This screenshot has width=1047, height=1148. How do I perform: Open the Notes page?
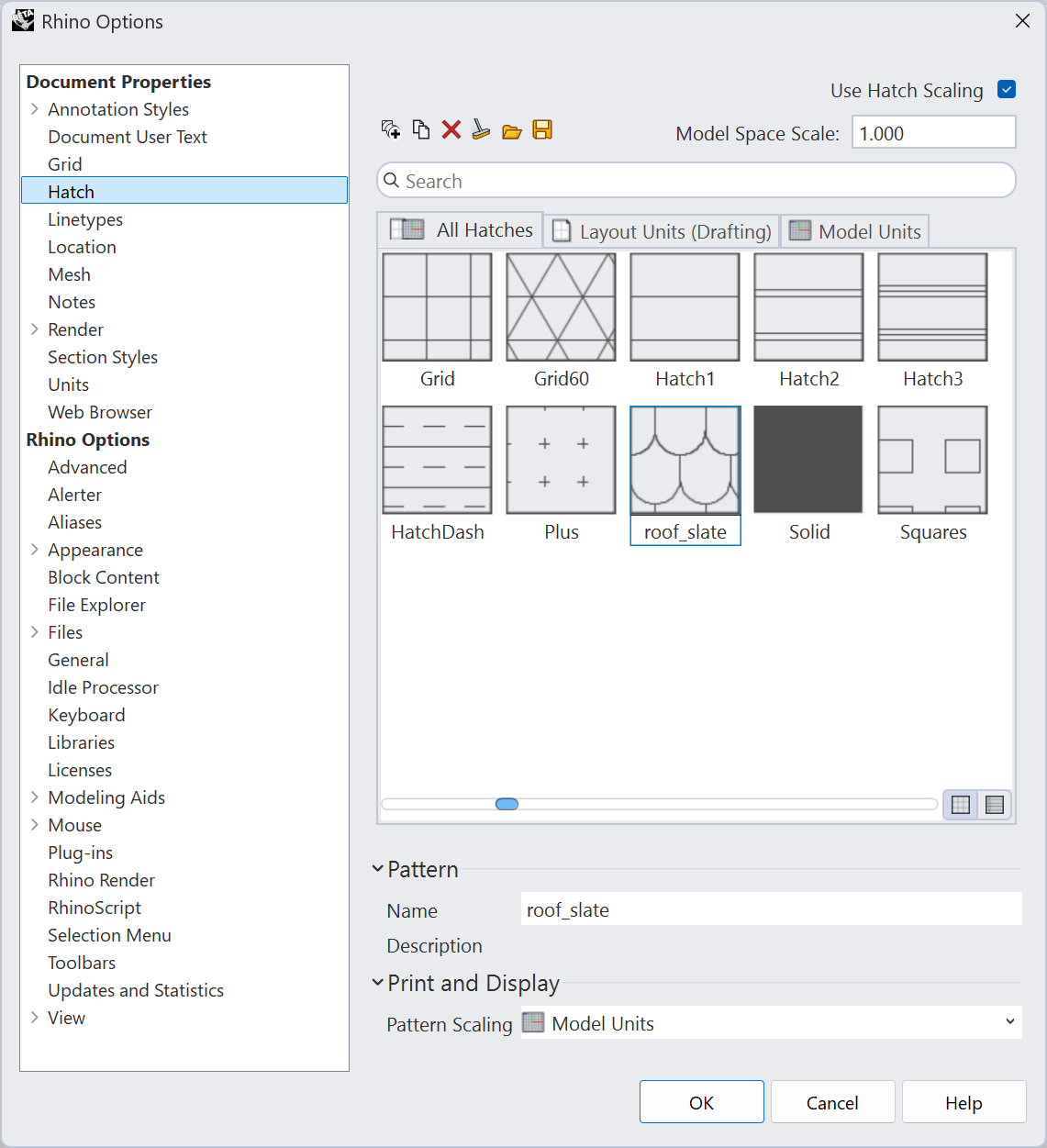pyautogui.click(x=72, y=302)
